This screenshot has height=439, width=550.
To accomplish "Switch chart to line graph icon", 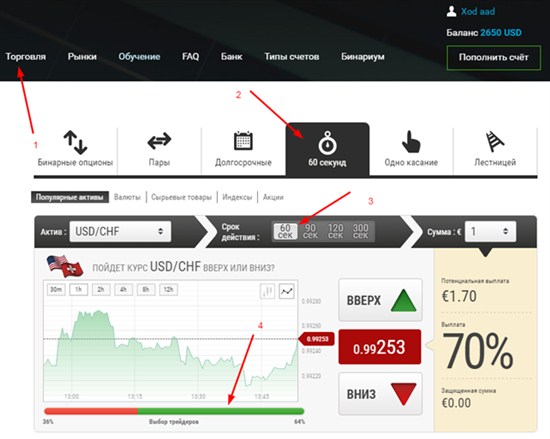I will pyautogui.click(x=287, y=291).
